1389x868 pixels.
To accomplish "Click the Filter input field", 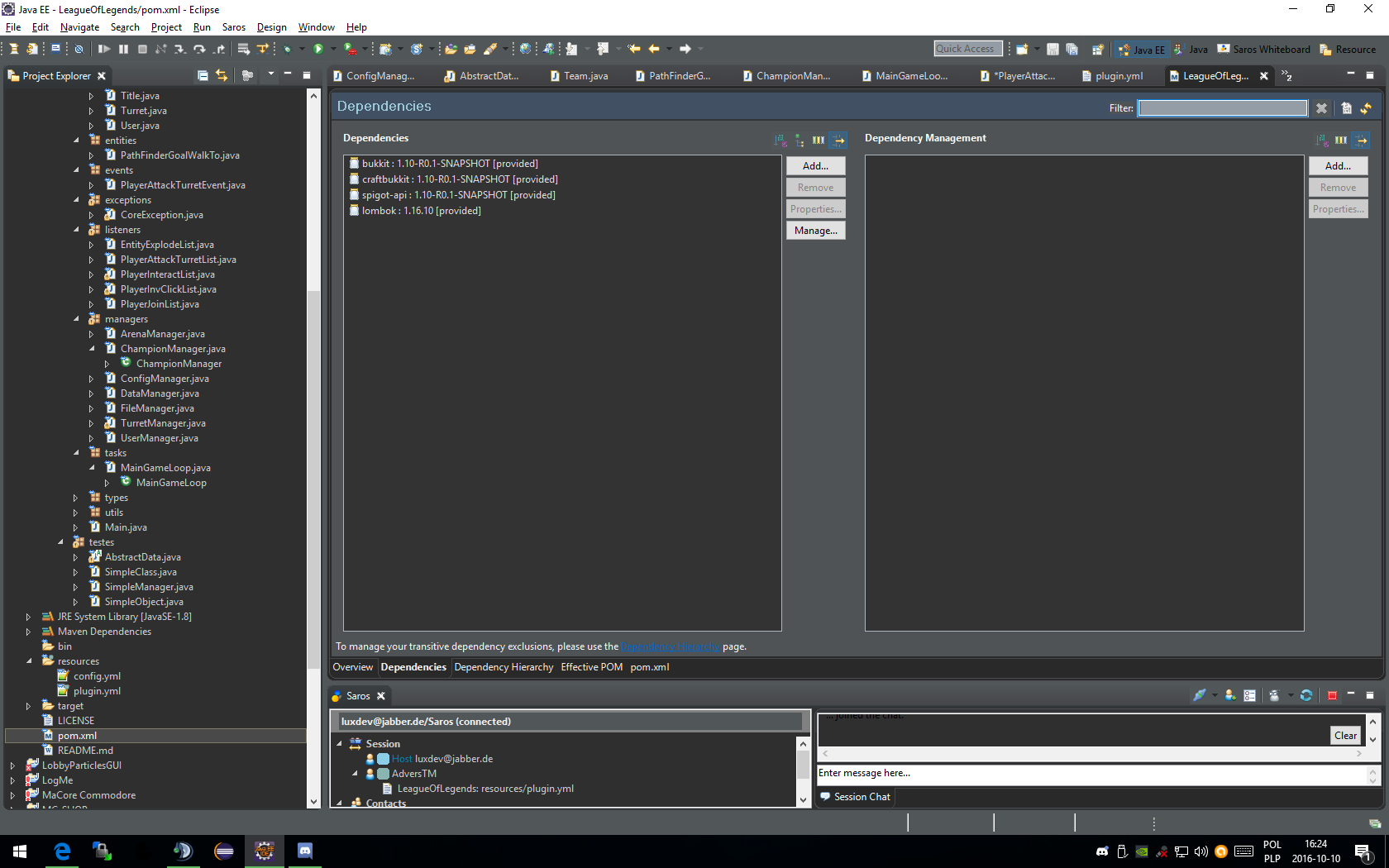I will pyautogui.click(x=1222, y=108).
